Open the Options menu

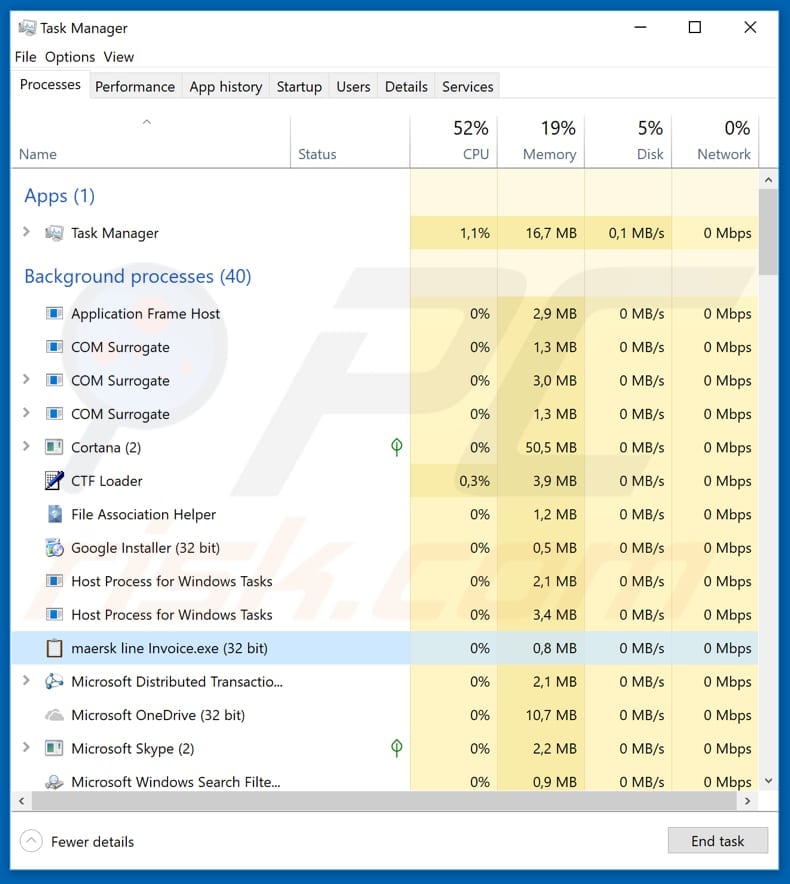70,57
